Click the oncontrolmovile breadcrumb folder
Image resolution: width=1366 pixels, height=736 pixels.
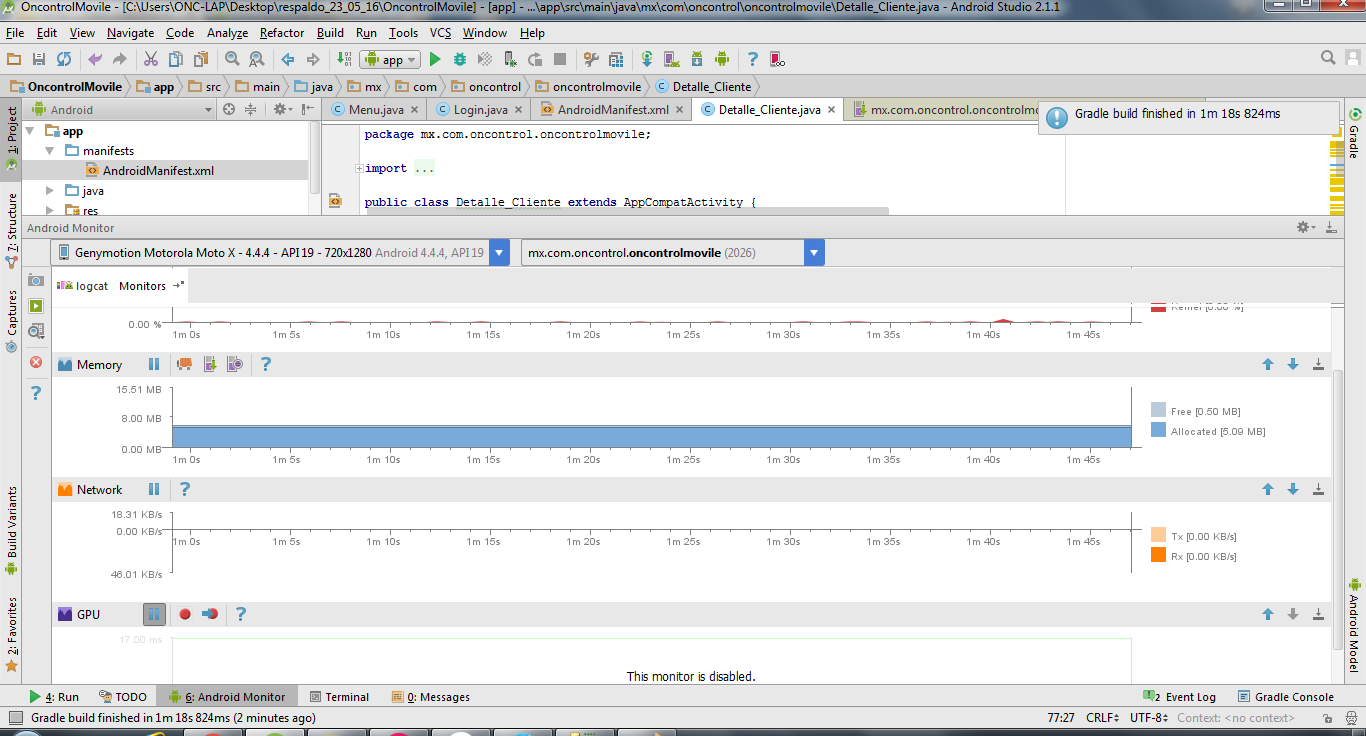pos(588,87)
